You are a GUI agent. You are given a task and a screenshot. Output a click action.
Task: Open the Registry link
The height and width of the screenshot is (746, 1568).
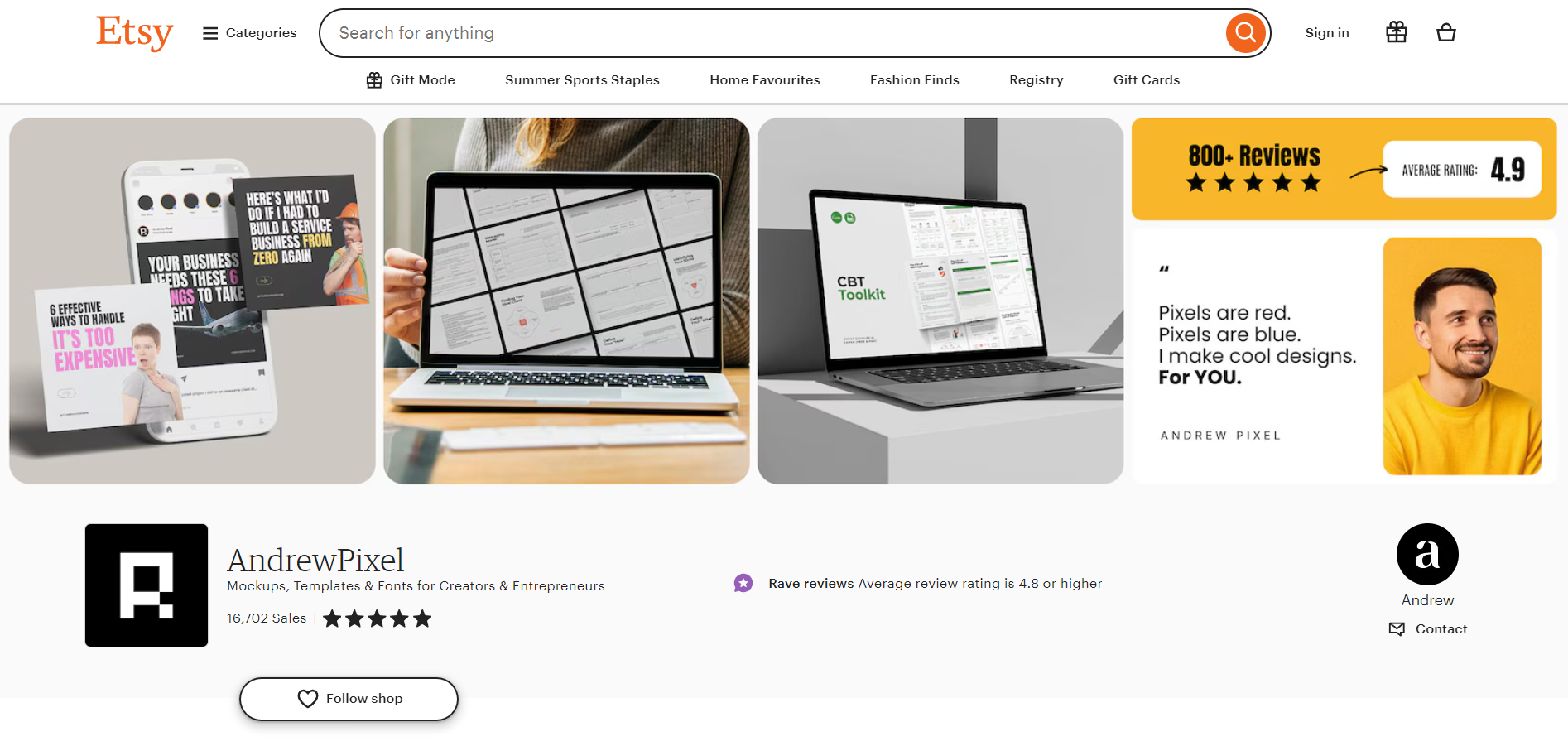click(x=1037, y=80)
